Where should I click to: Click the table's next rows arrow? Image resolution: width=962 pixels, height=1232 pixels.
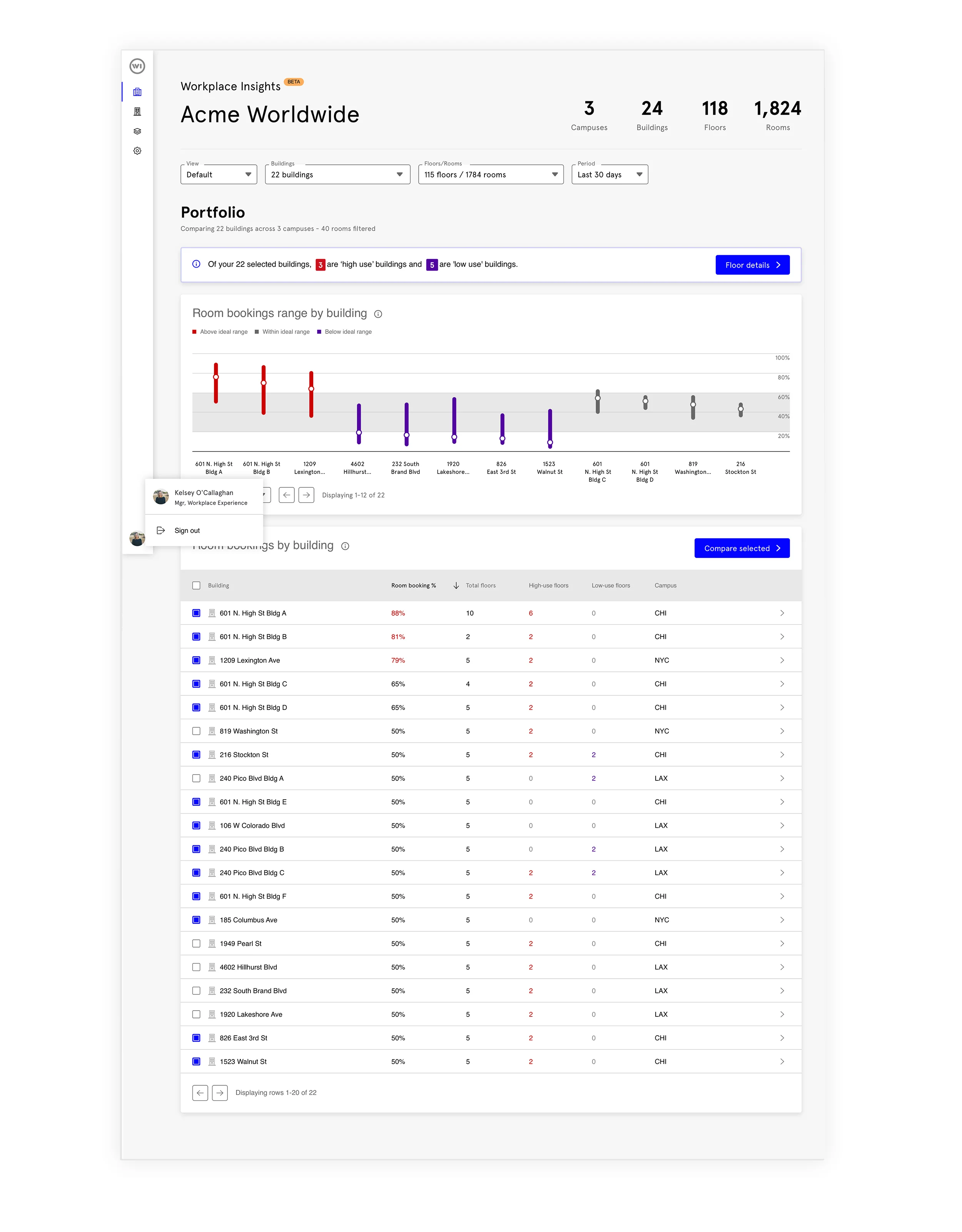pyautogui.click(x=220, y=1093)
